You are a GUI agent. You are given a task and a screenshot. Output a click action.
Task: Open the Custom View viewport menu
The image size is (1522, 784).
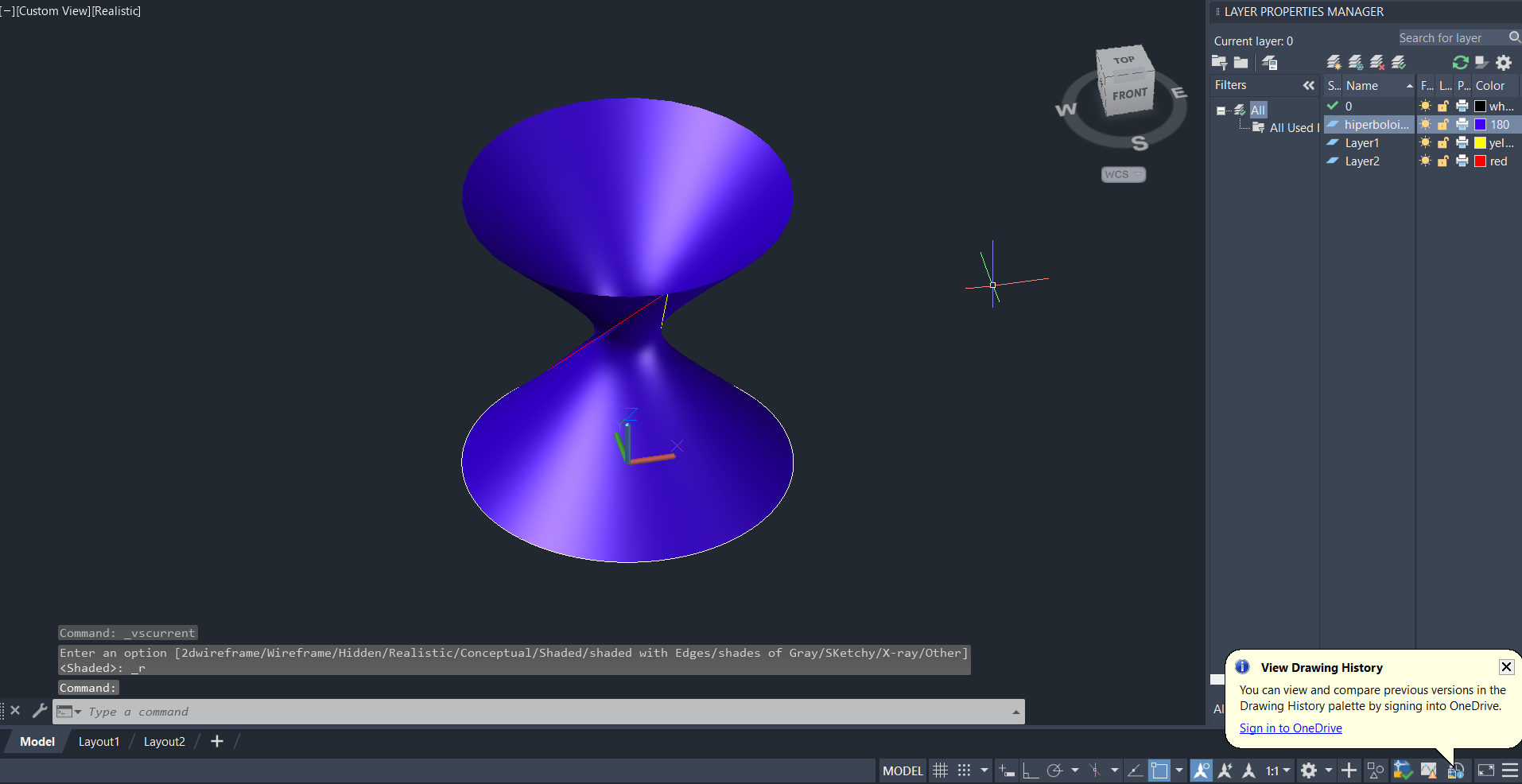pos(52,11)
